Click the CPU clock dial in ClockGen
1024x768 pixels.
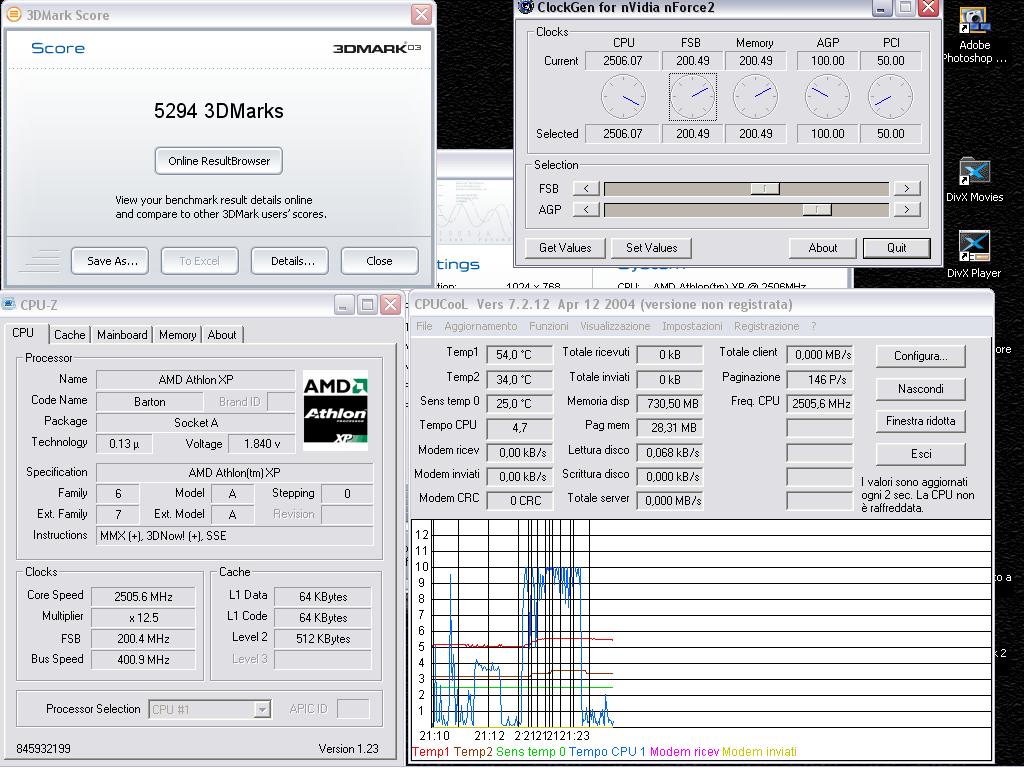(624, 97)
